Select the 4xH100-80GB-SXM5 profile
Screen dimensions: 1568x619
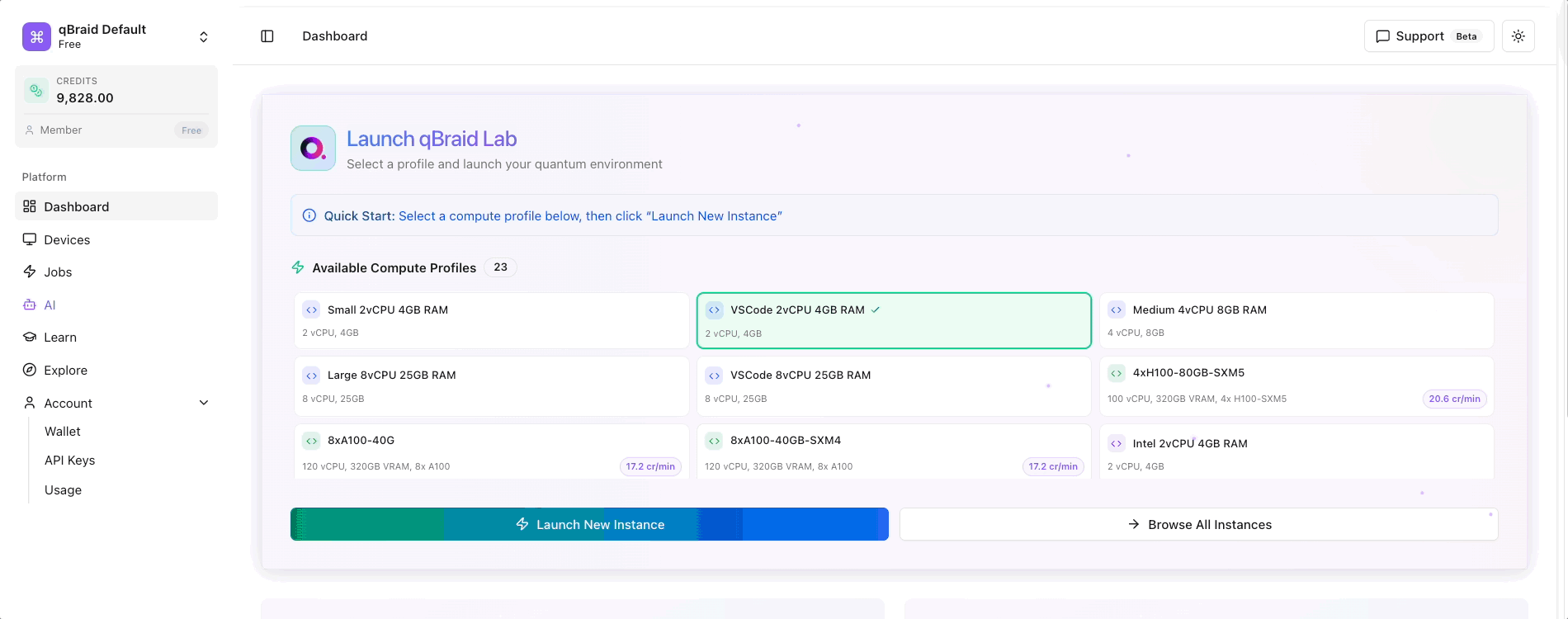(1296, 386)
